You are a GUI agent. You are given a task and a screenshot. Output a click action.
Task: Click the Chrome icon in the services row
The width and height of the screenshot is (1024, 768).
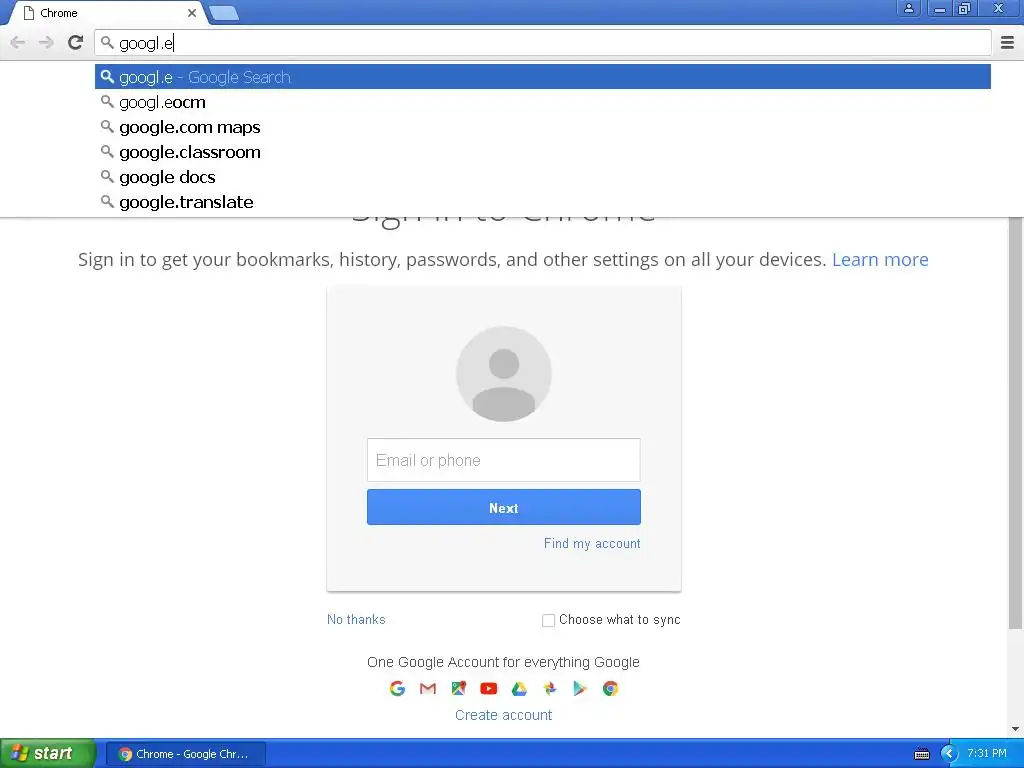click(611, 688)
